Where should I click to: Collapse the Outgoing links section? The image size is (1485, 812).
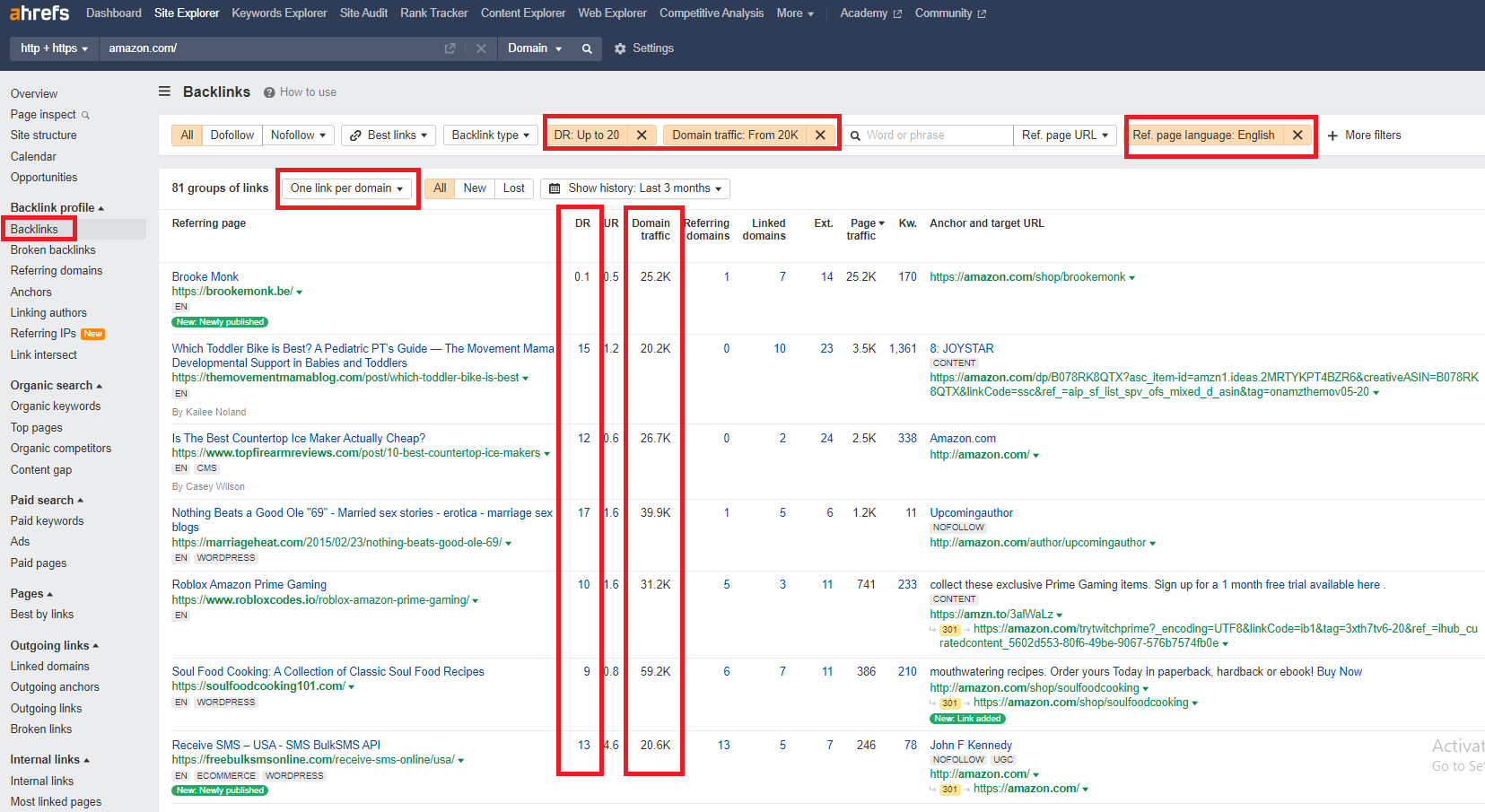55,646
